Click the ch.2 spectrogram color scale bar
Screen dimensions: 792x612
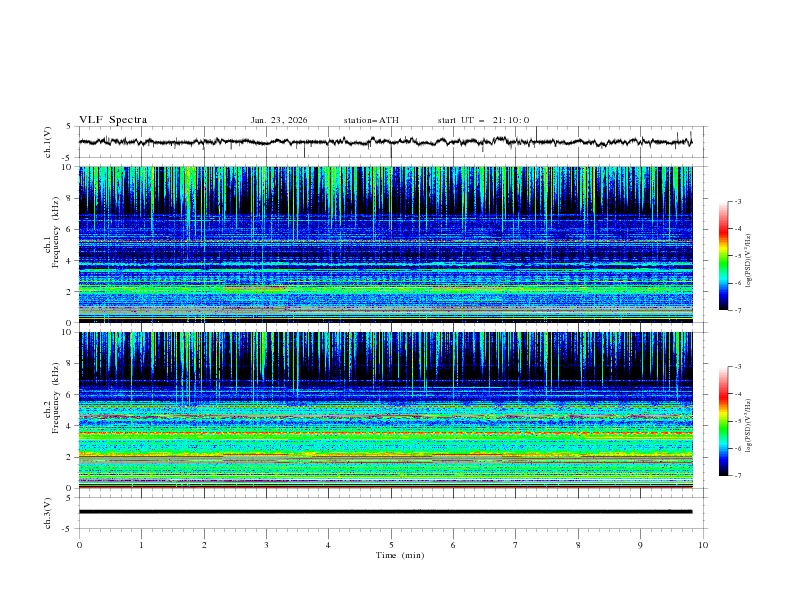coord(723,421)
